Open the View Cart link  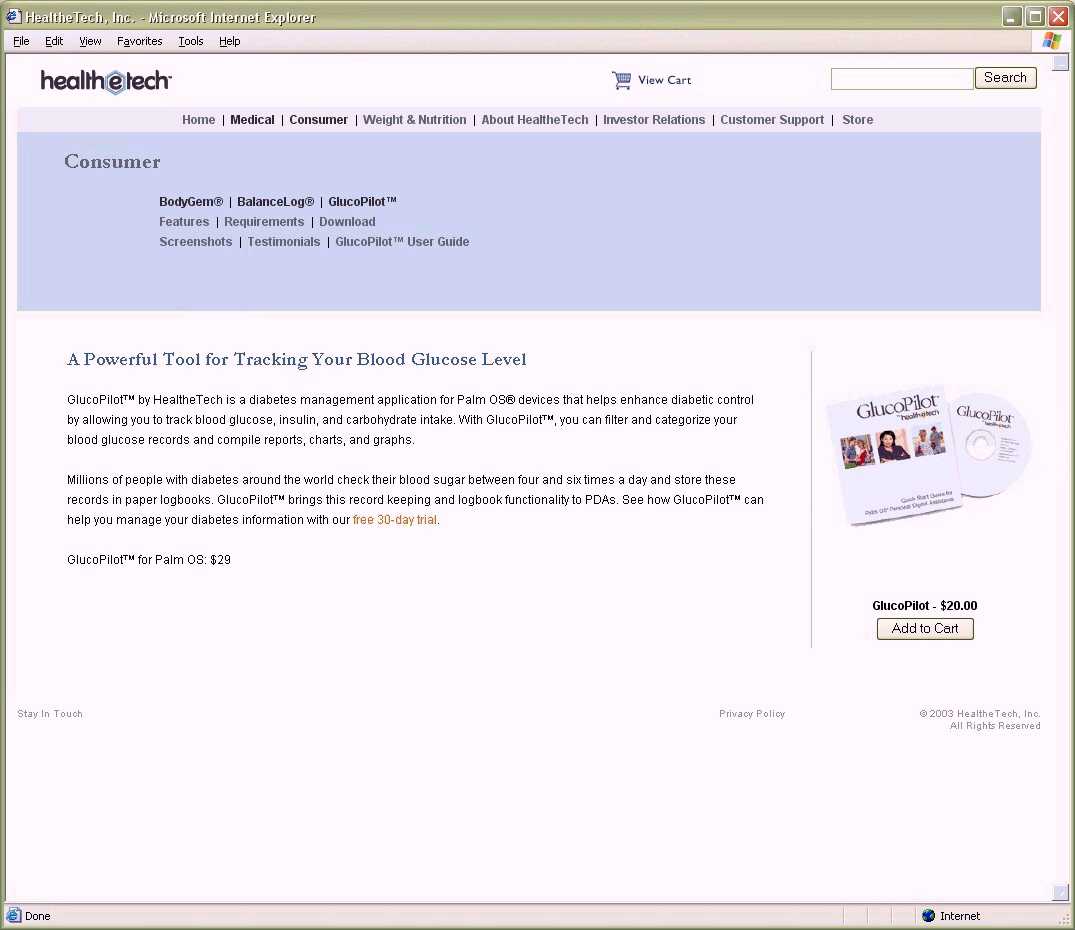click(x=664, y=80)
